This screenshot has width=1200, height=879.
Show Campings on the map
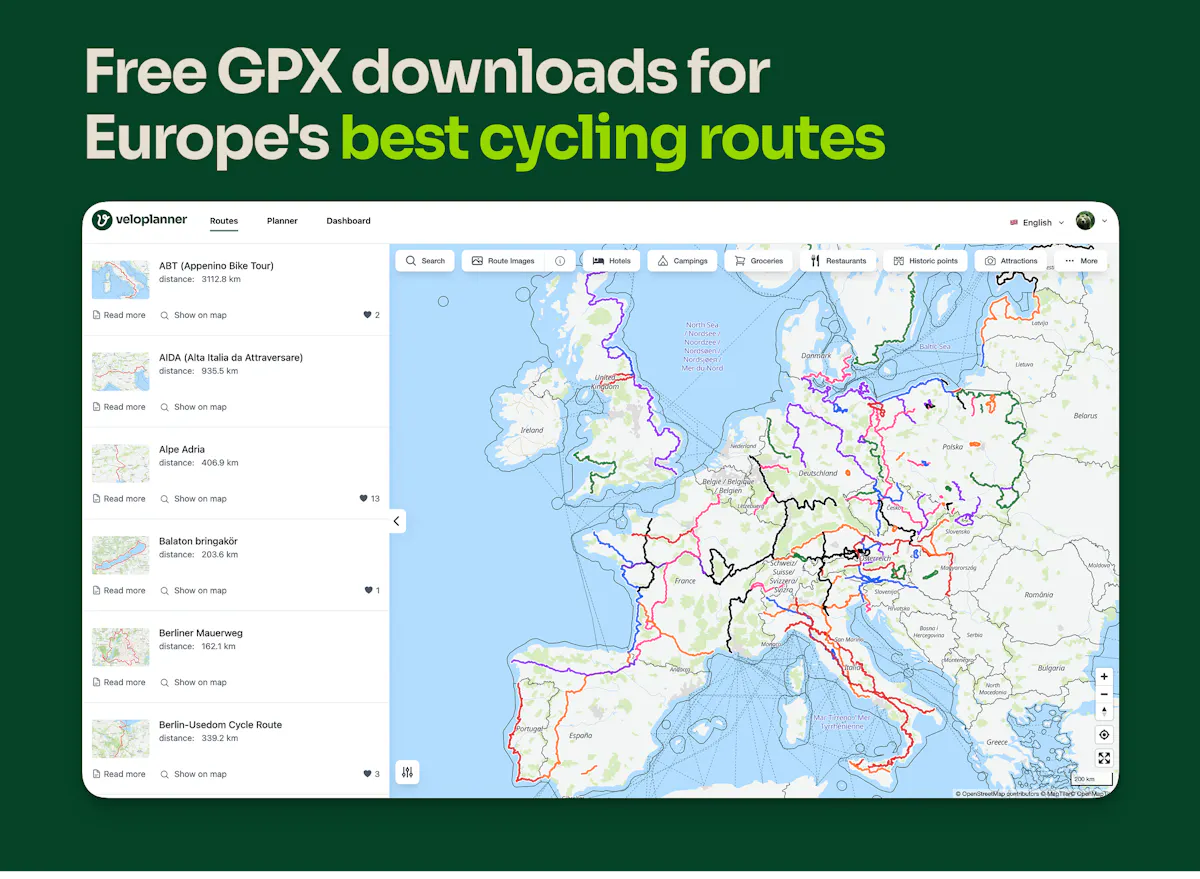pyautogui.click(x=682, y=261)
